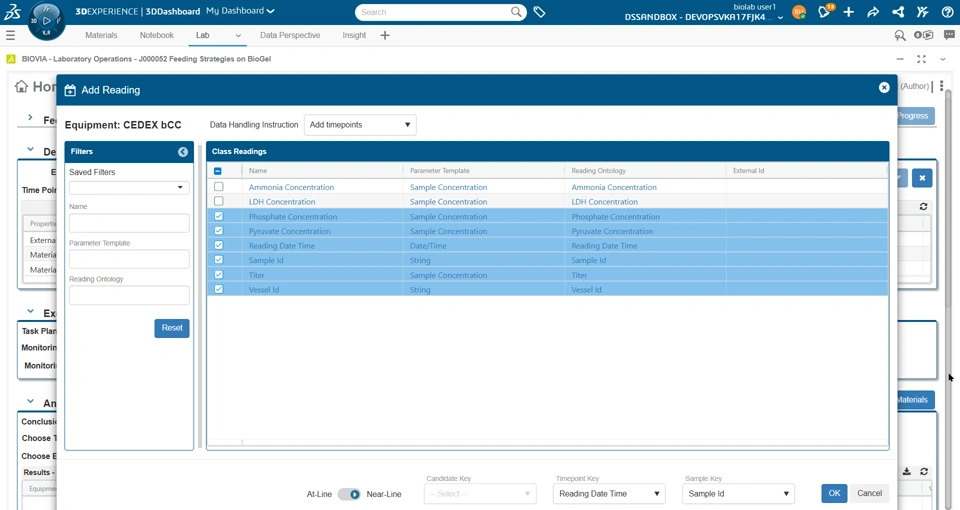This screenshot has height=510, width=960.
Task: Uncheck the Phosphate Concentration checkbox
Action: 219,216
